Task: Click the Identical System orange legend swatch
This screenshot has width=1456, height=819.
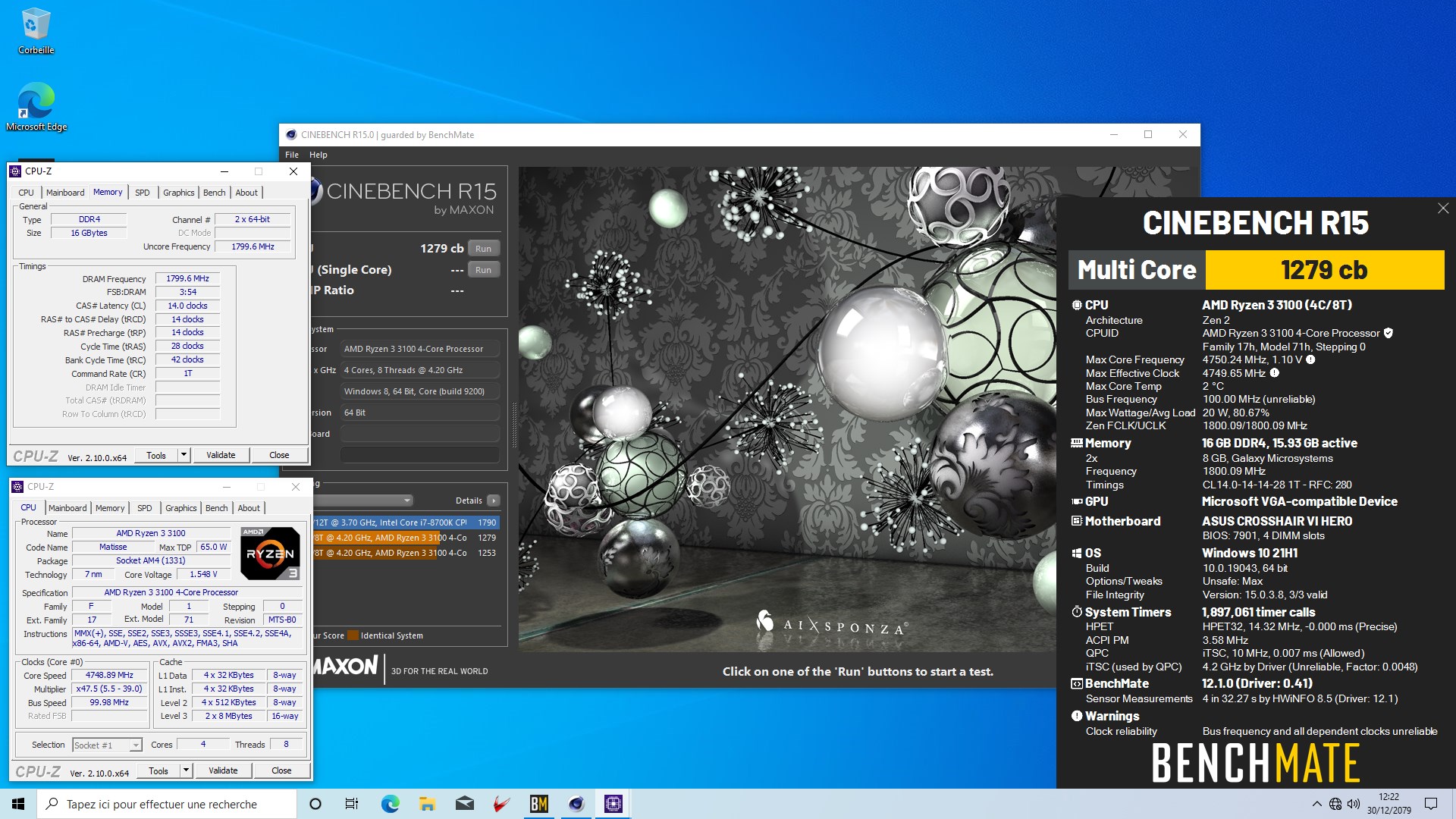Action: (353, 635)
